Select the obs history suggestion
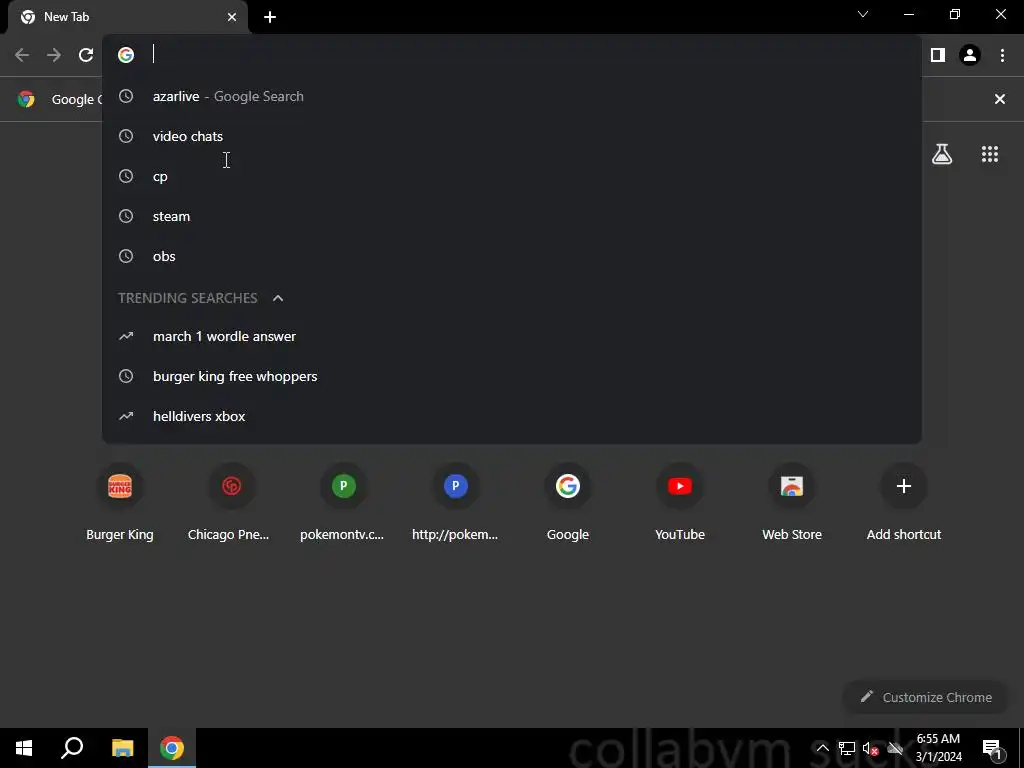The height and width of the screenshot is (768, 1024). coord(512,256)
